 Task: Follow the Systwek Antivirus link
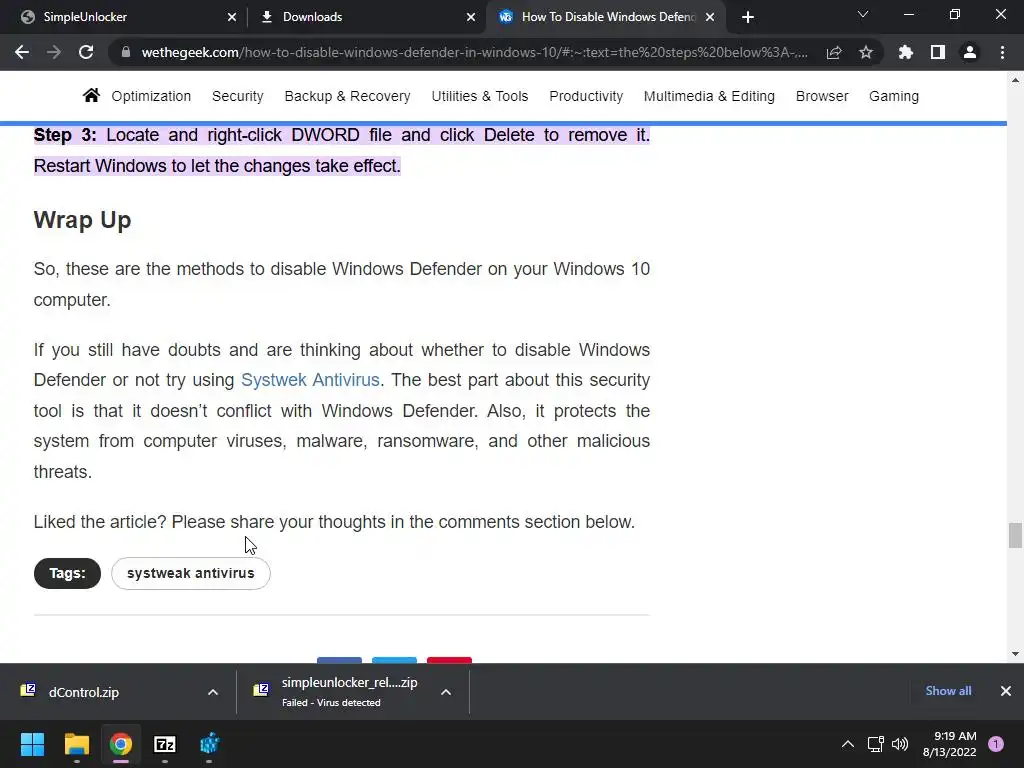pos(310,380)
